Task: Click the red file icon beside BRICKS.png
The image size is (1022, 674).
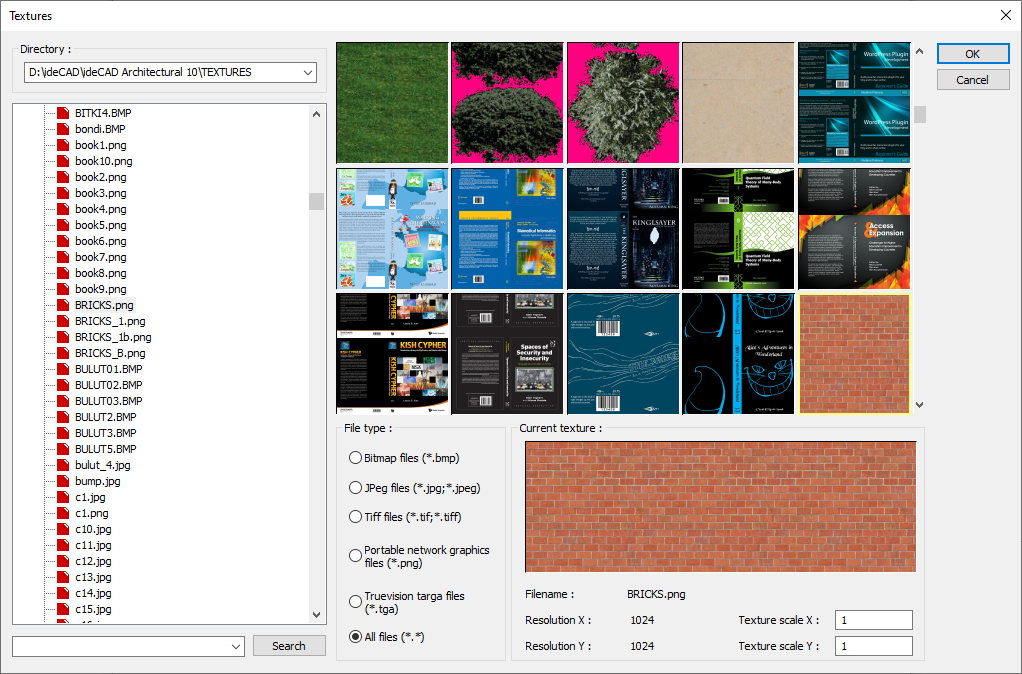Action: click(63, 305)
